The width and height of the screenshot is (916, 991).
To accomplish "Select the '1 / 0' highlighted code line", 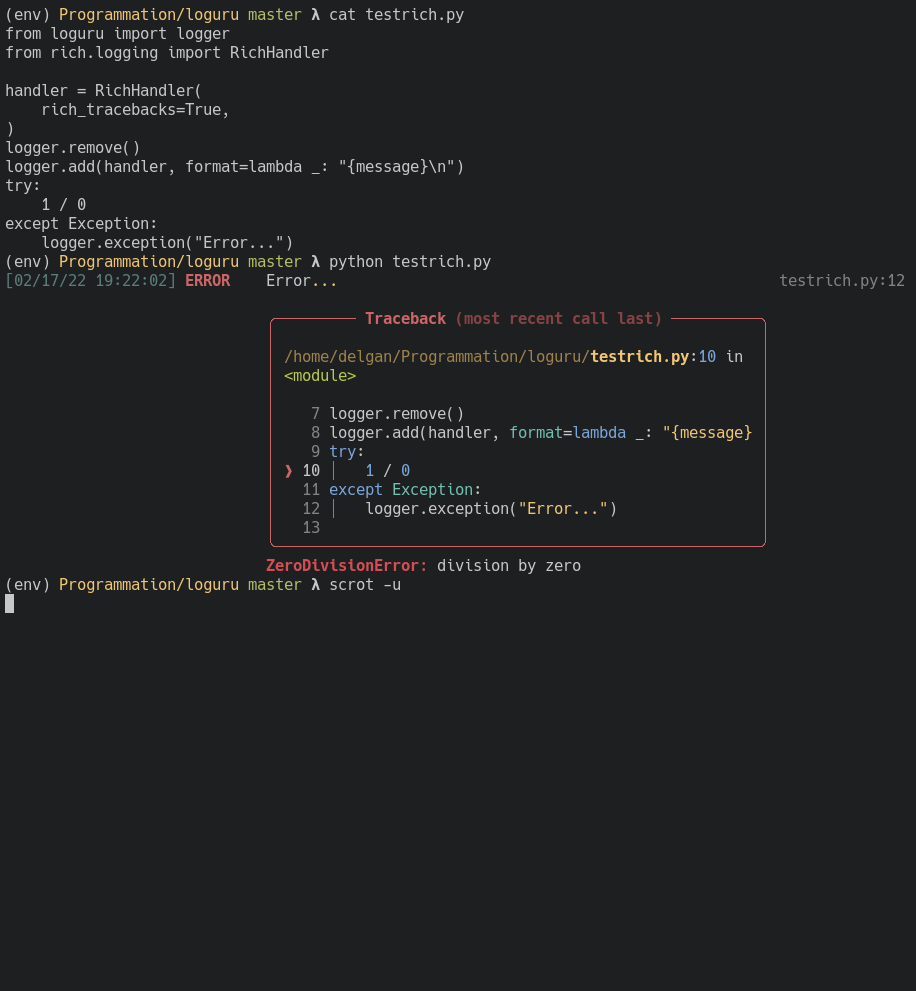I will (x=386, y=470).
